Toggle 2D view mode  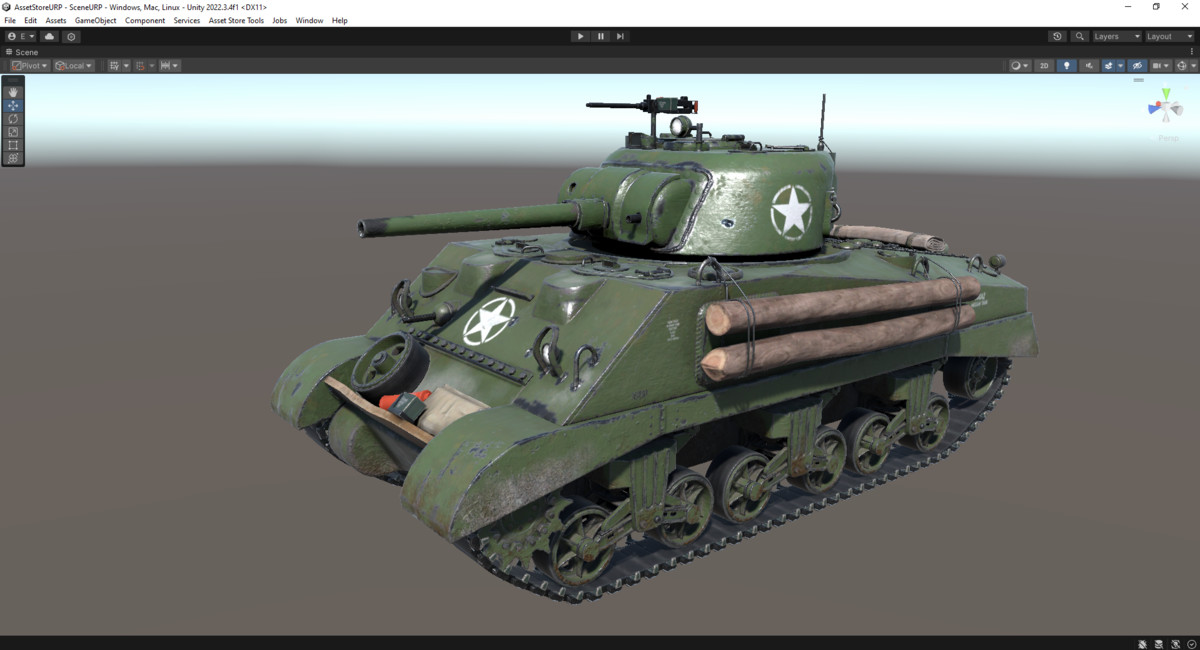[1044, 66]
